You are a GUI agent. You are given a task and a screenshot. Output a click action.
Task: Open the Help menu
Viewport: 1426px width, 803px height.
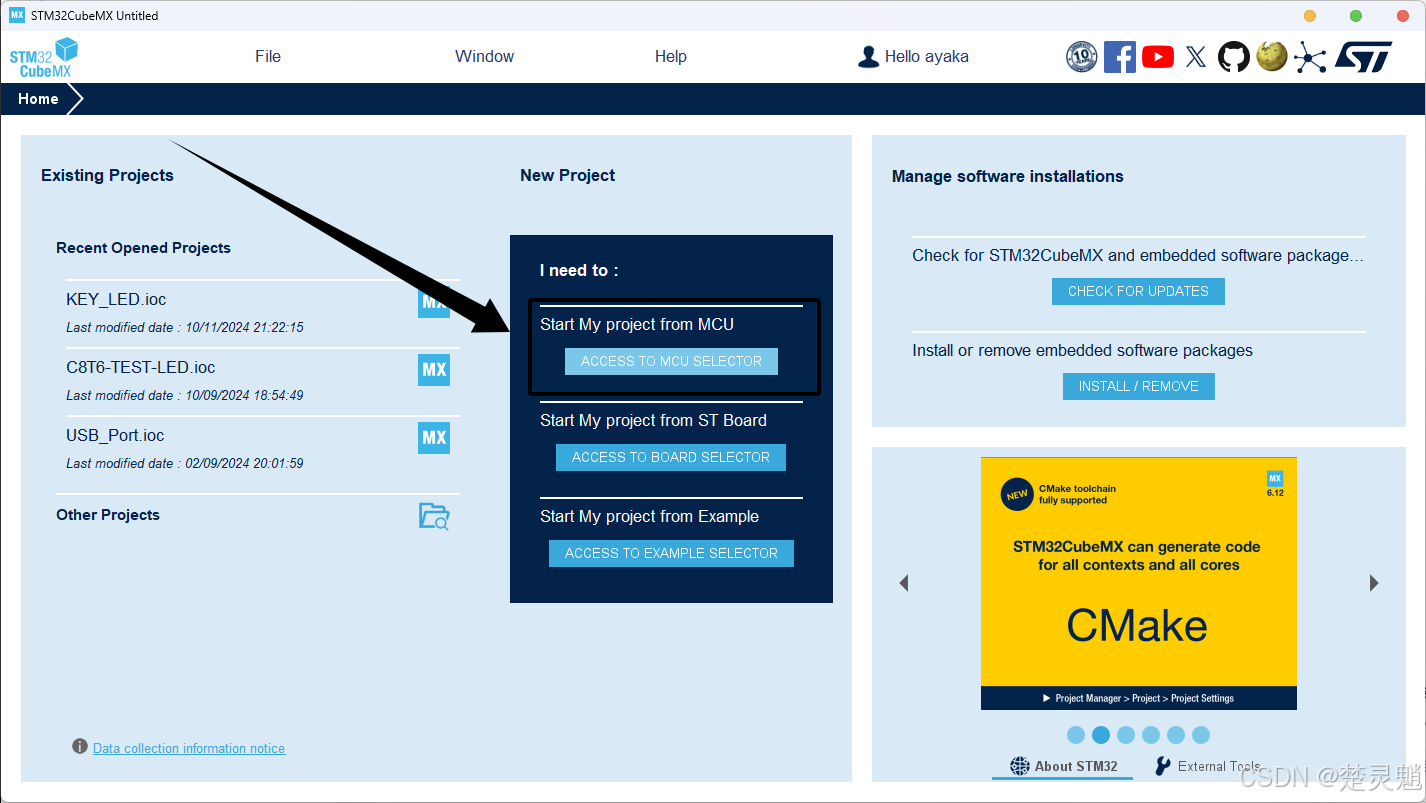(x=671, y=57)
